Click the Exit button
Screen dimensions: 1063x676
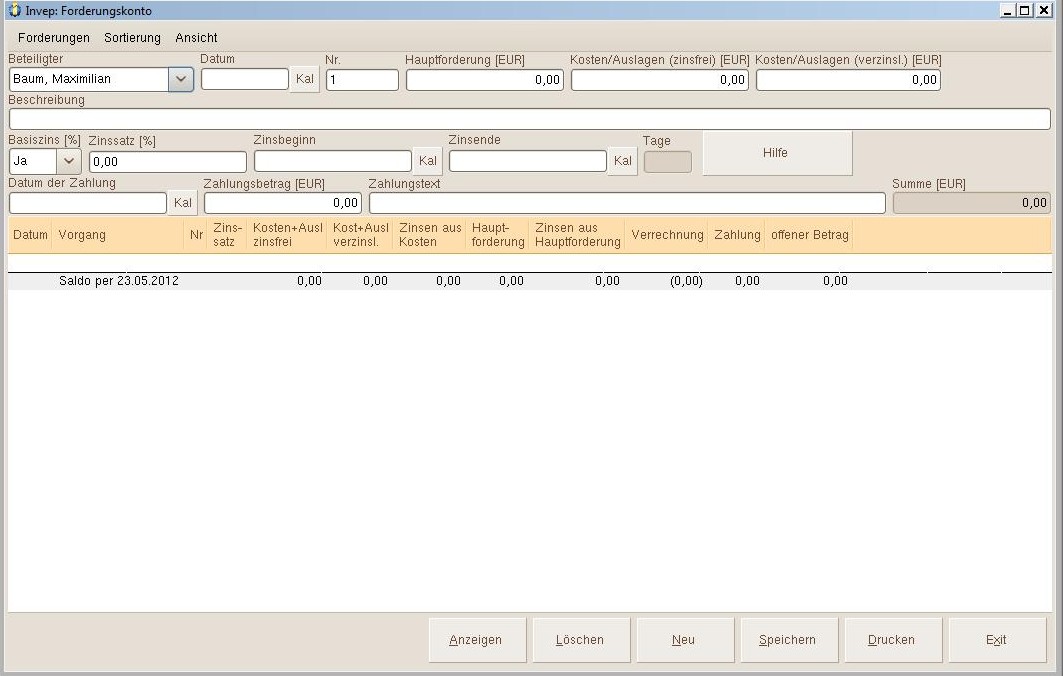point(996,640)
